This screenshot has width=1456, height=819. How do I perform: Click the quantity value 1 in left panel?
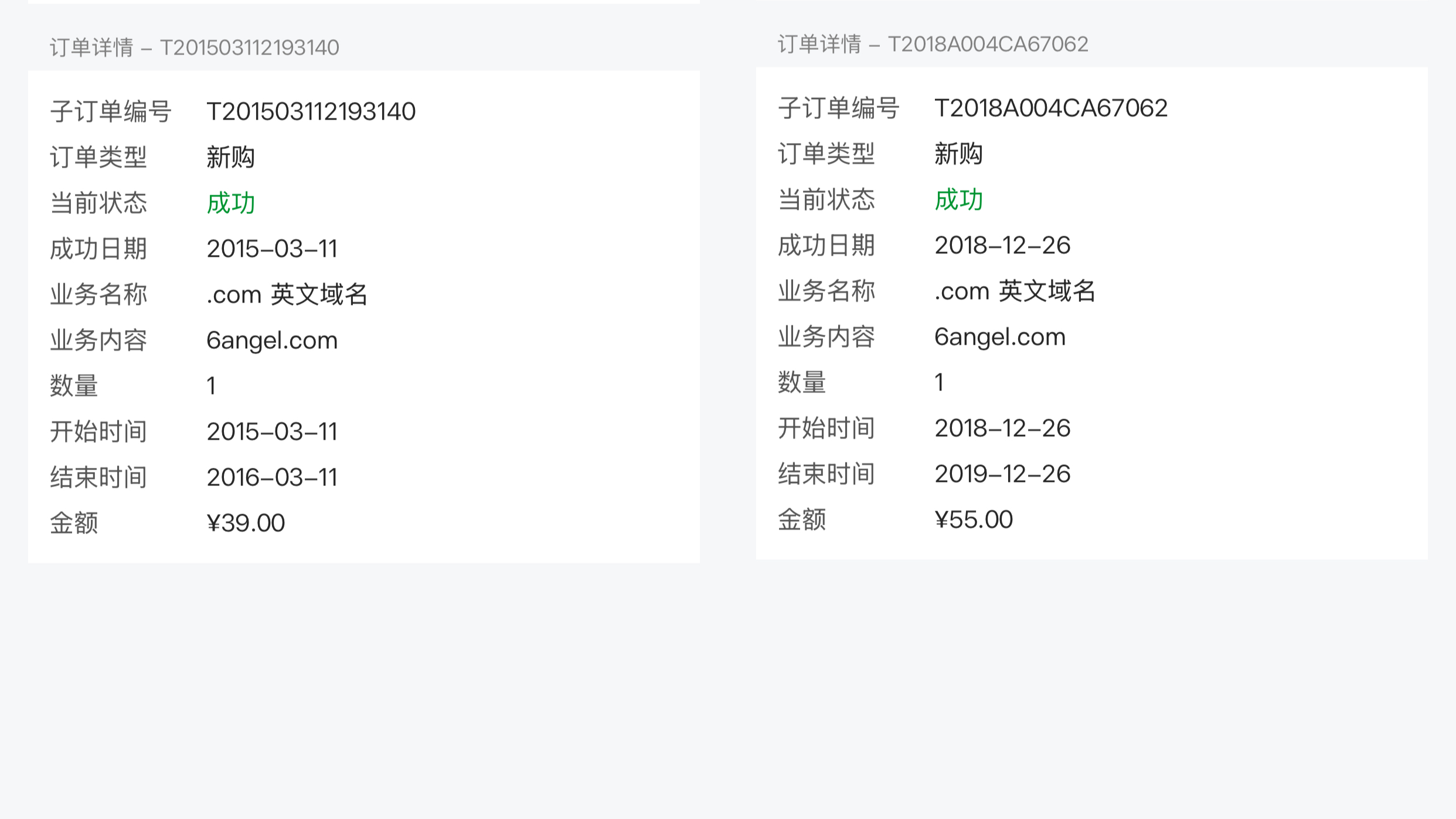tap(212, 385)
